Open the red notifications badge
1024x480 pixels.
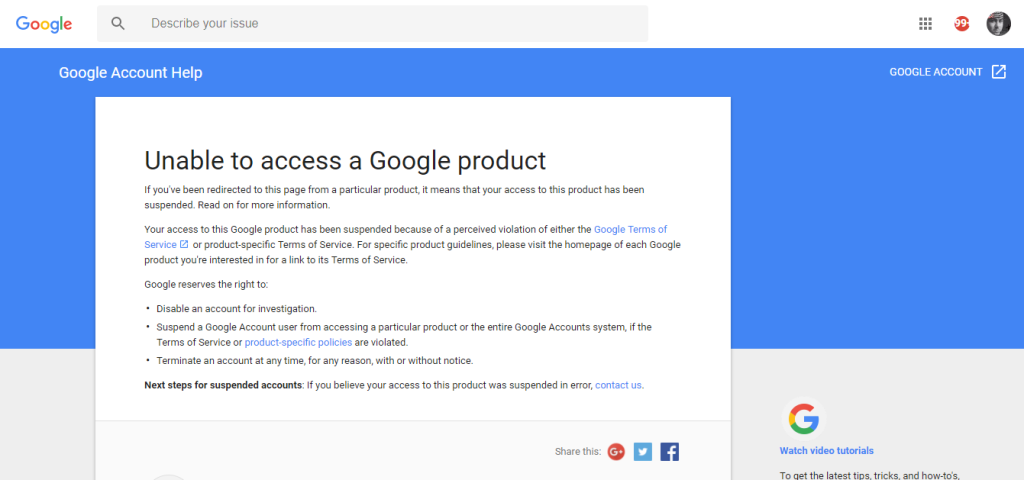click(x=962, y=24)
